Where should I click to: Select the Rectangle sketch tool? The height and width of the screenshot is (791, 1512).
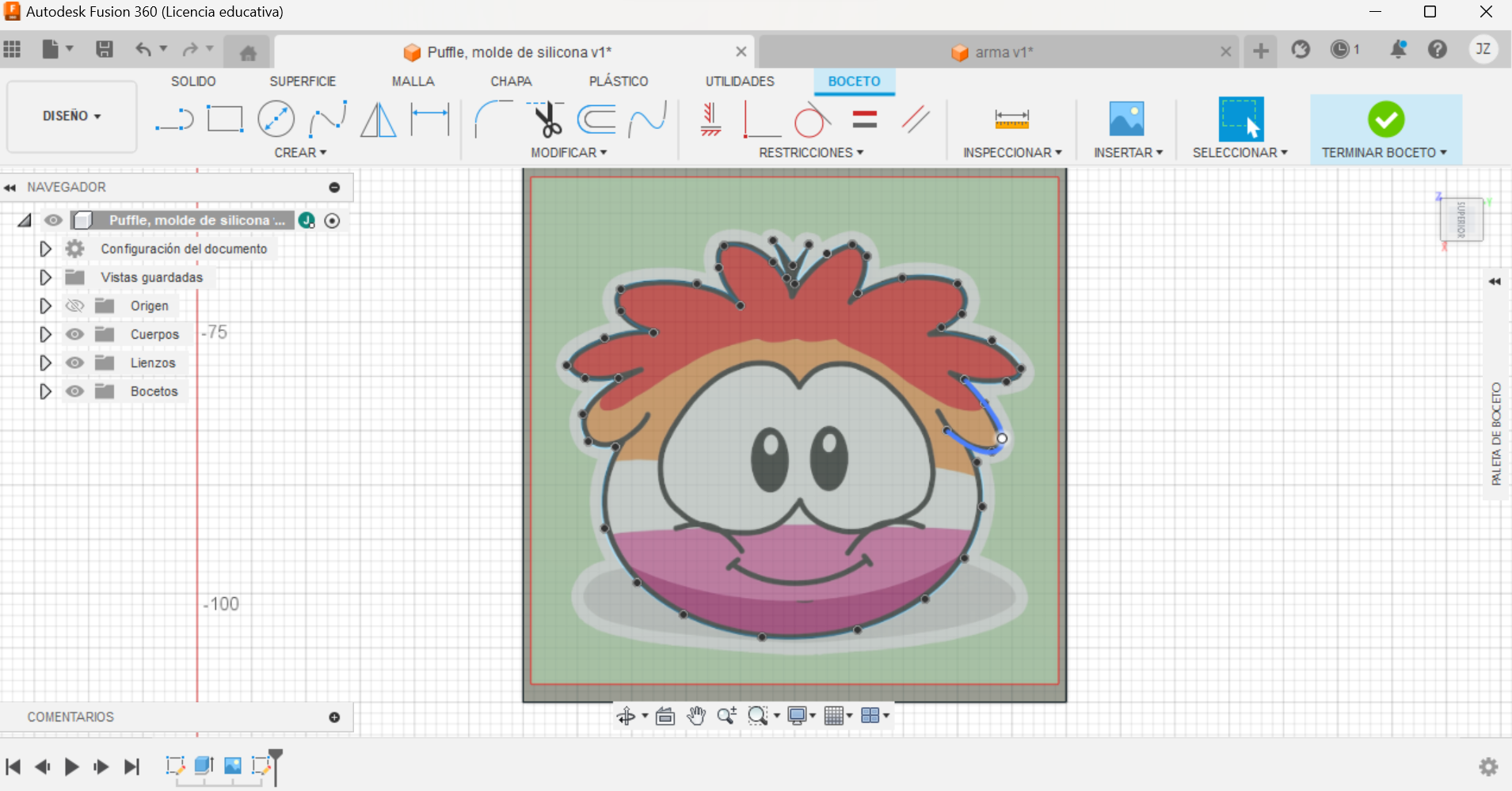coord(225,120)
